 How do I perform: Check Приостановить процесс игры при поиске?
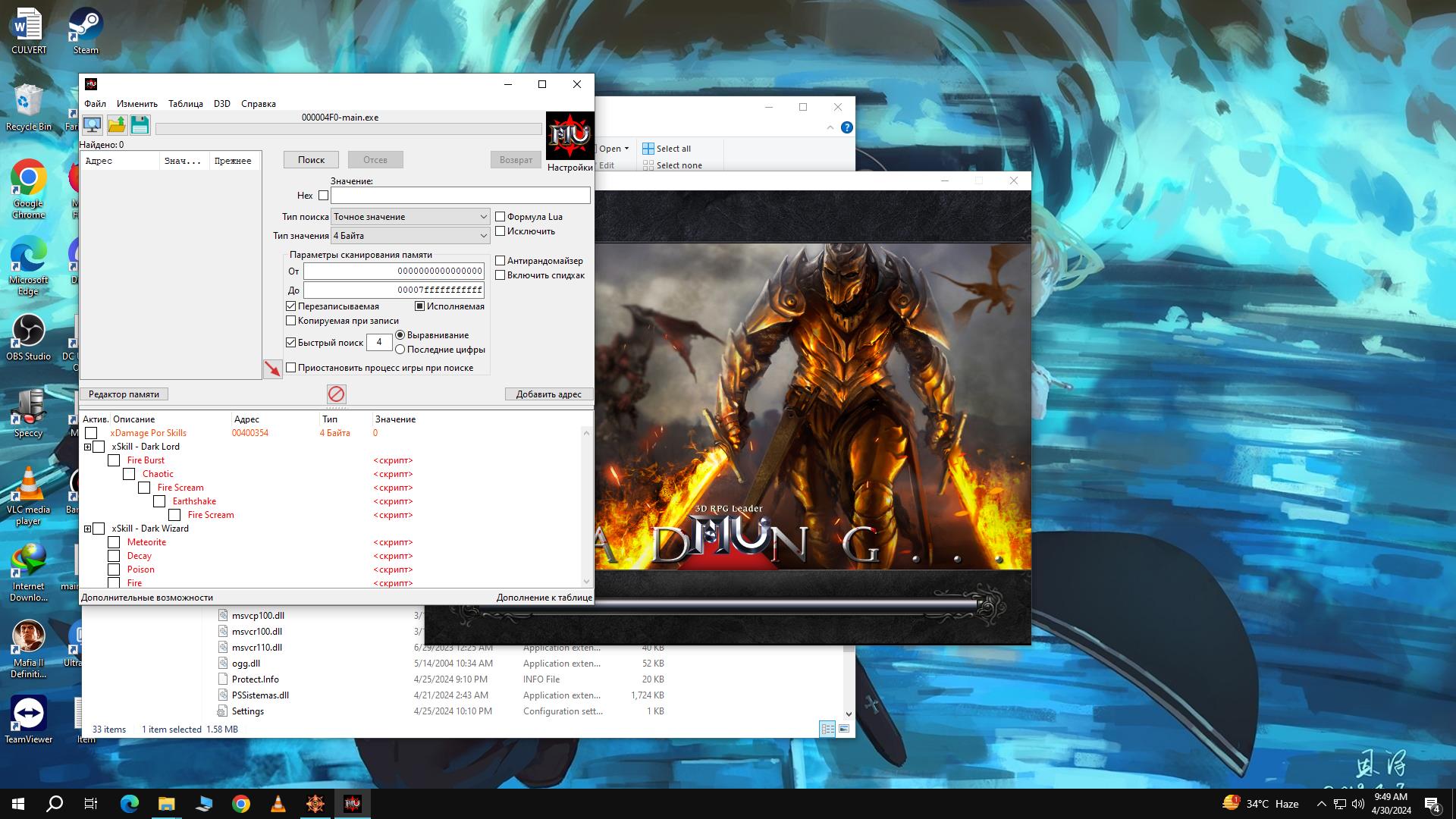coord(290,368)
